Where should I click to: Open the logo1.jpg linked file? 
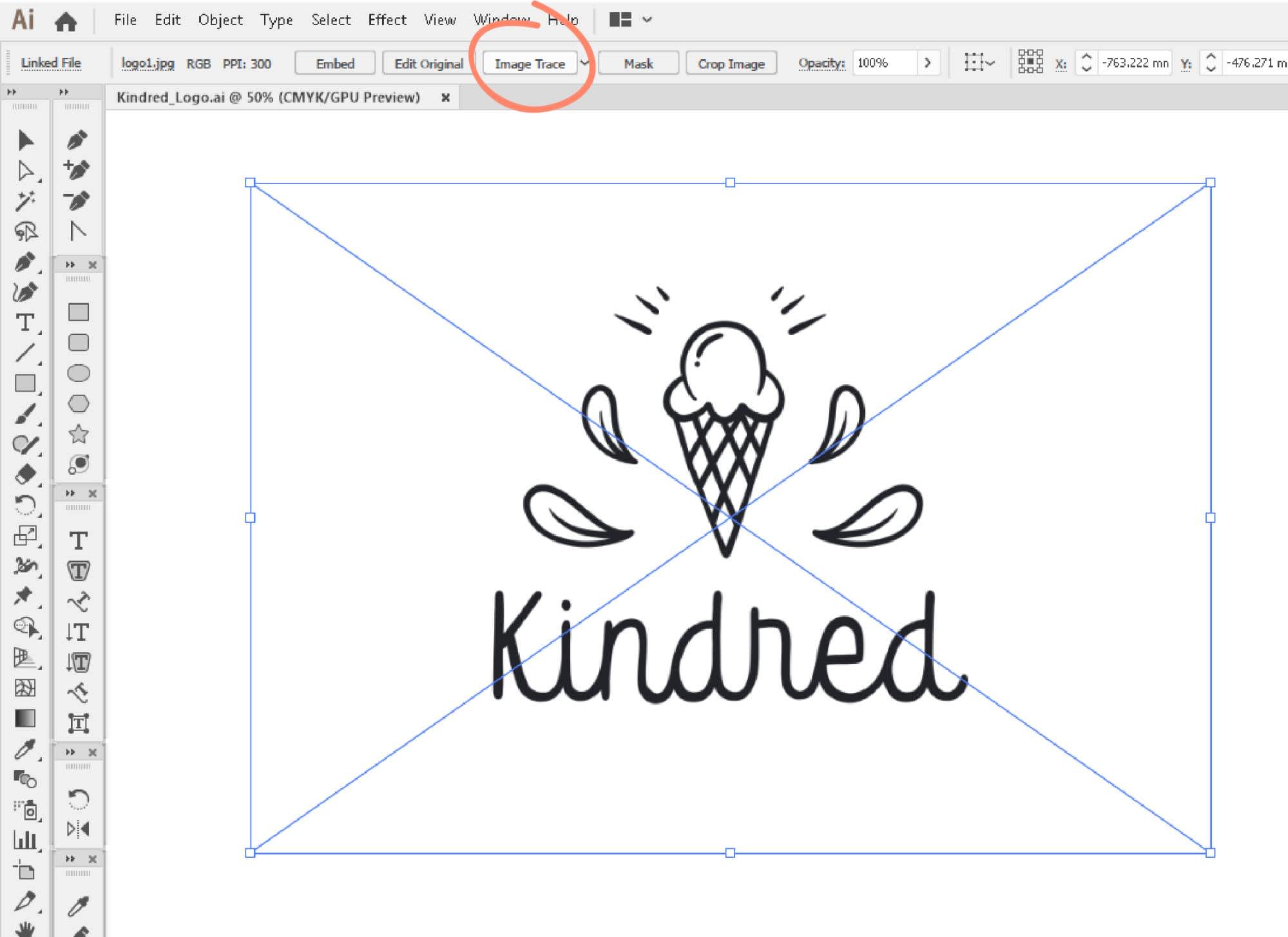click(147, 63)
